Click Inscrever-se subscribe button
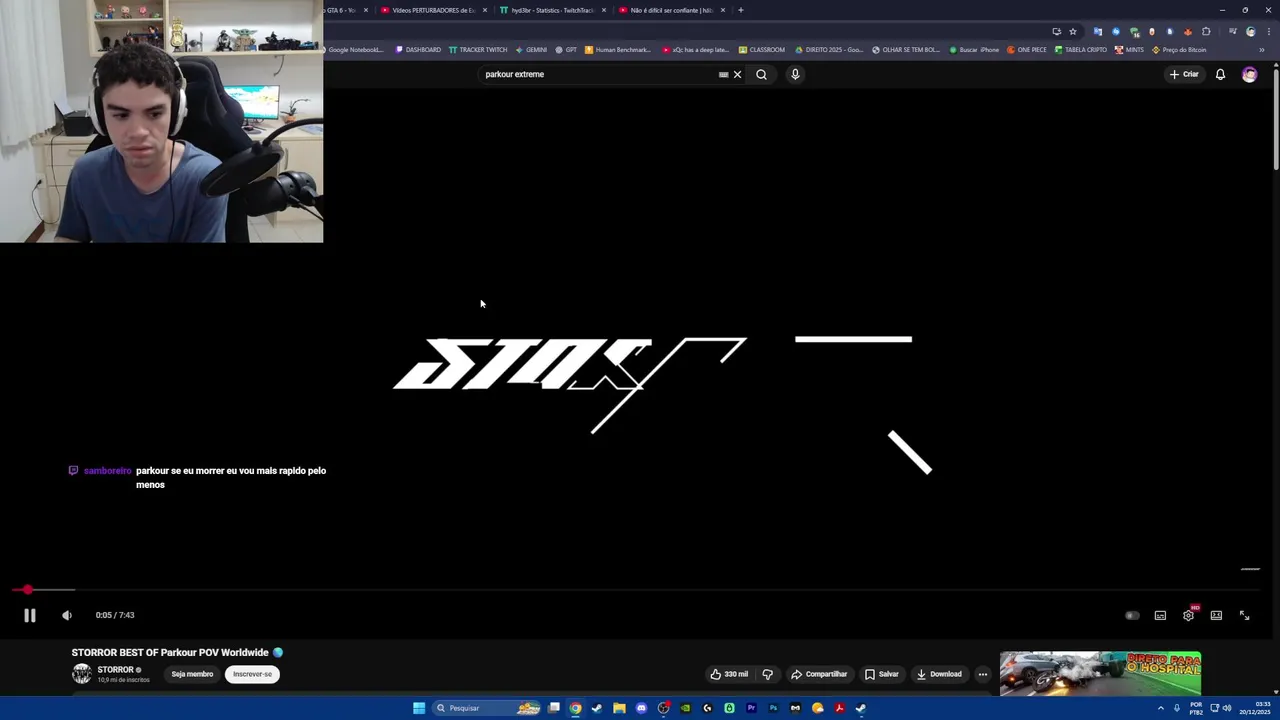This screenshot has width=1280, height=720. [252, 674]
